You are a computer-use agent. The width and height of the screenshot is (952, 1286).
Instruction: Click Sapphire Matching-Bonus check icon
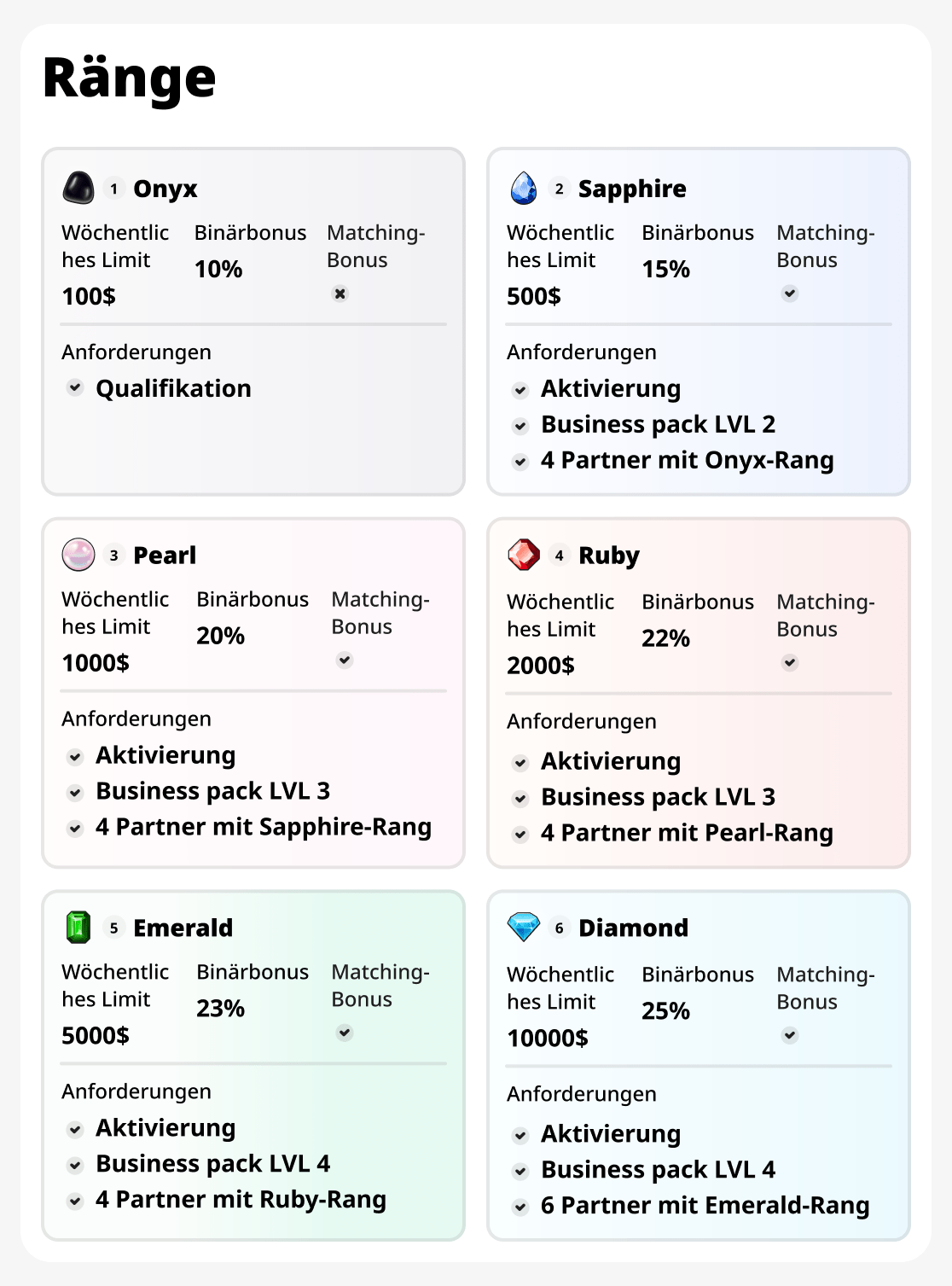(790, 294)
